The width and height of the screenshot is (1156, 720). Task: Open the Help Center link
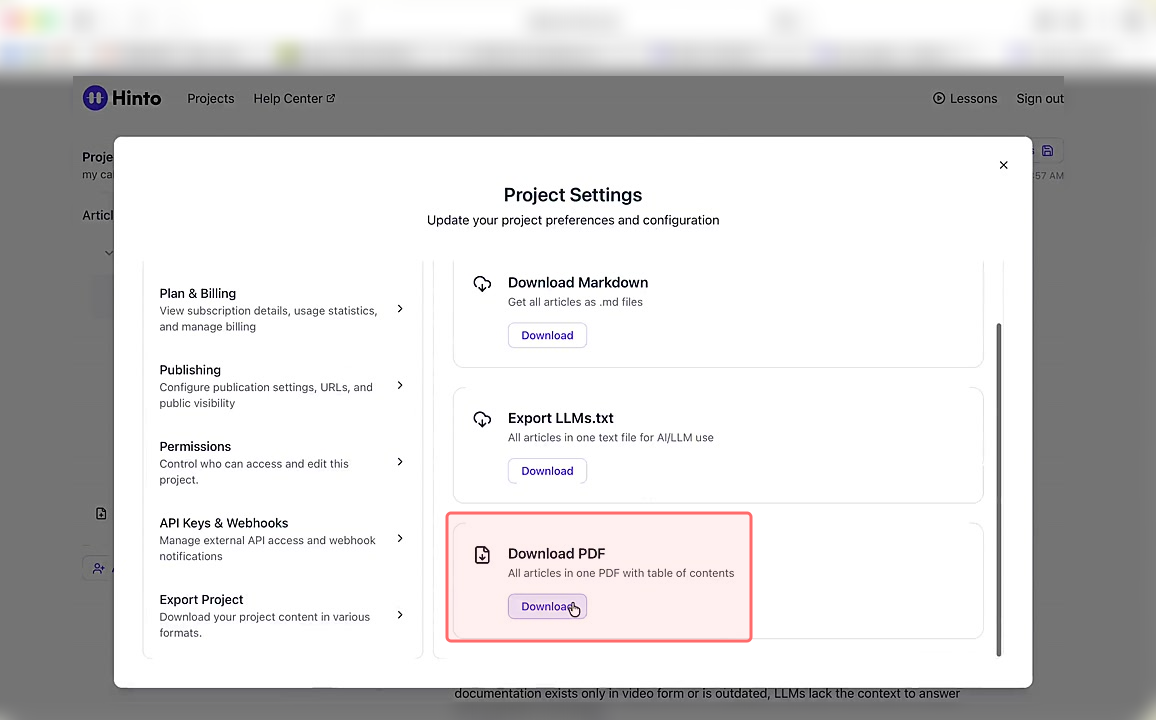tap(288, 98)
